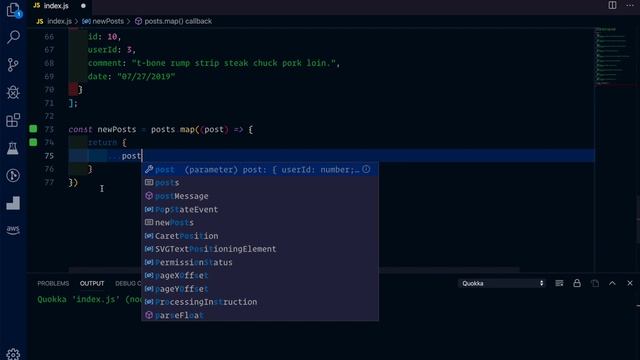
Task: Place cursor in date string on line 69
Action: 146,76
